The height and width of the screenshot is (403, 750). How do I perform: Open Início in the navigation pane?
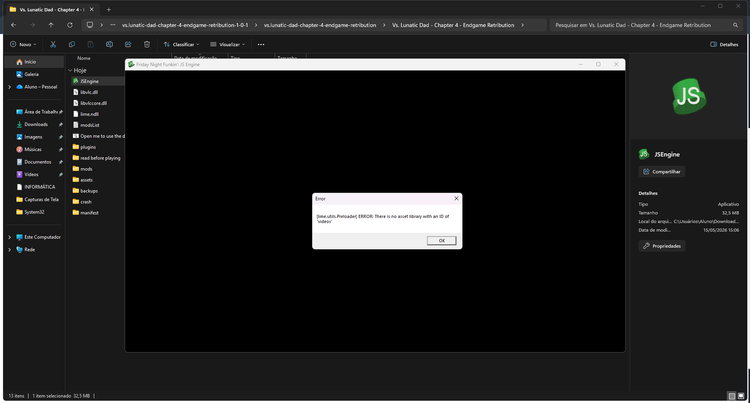click(x=33, y=62)
